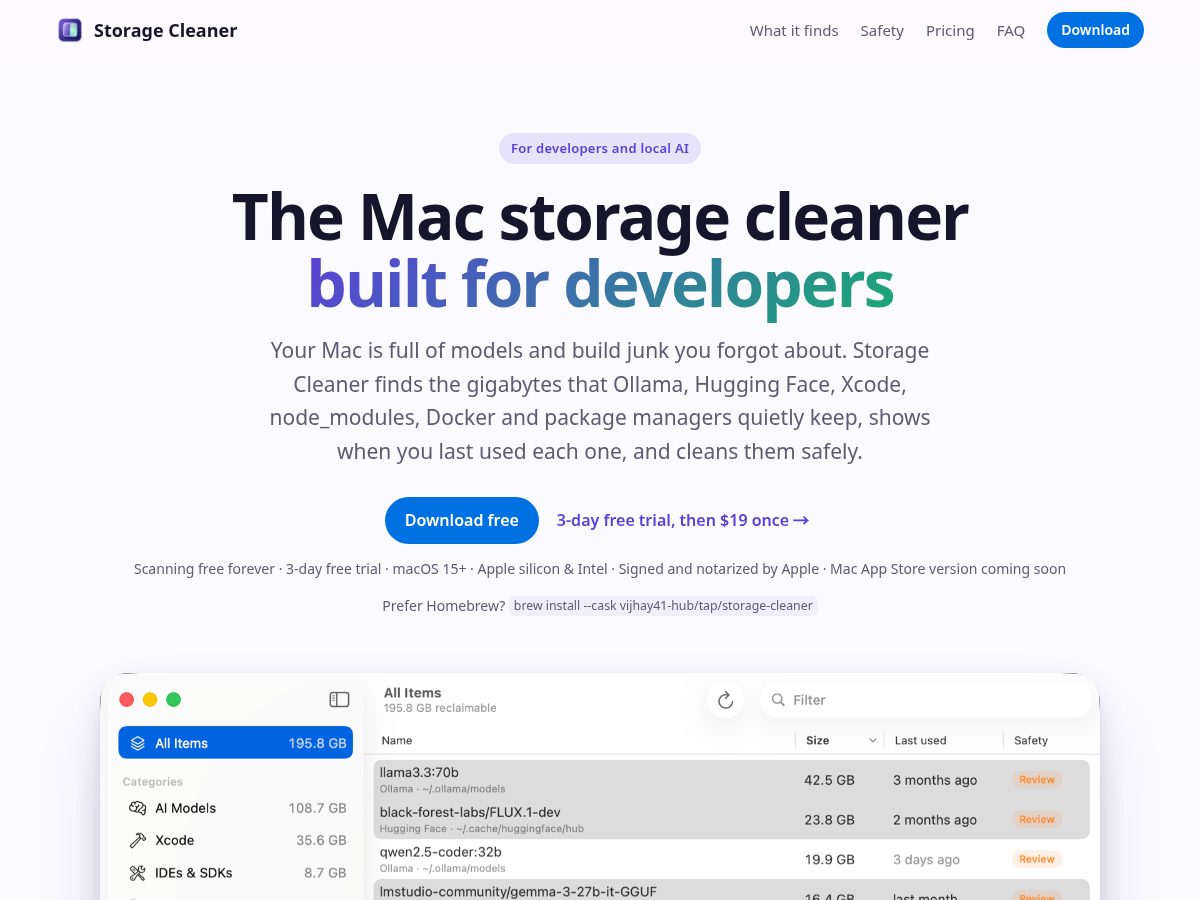Click the Prefer Homebrew? text

coord(443,606)
